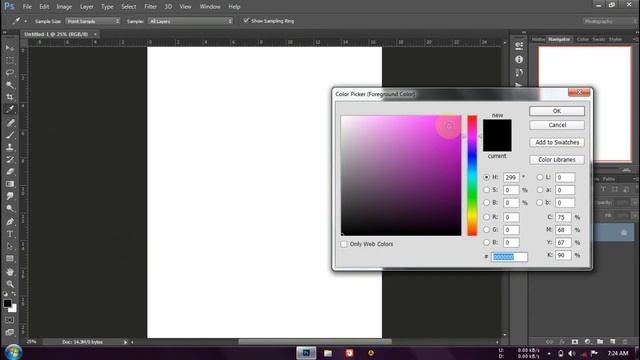Select the Rectangular Marquee tool
Viewport: 640px width, 360px height.
[10, 60]
